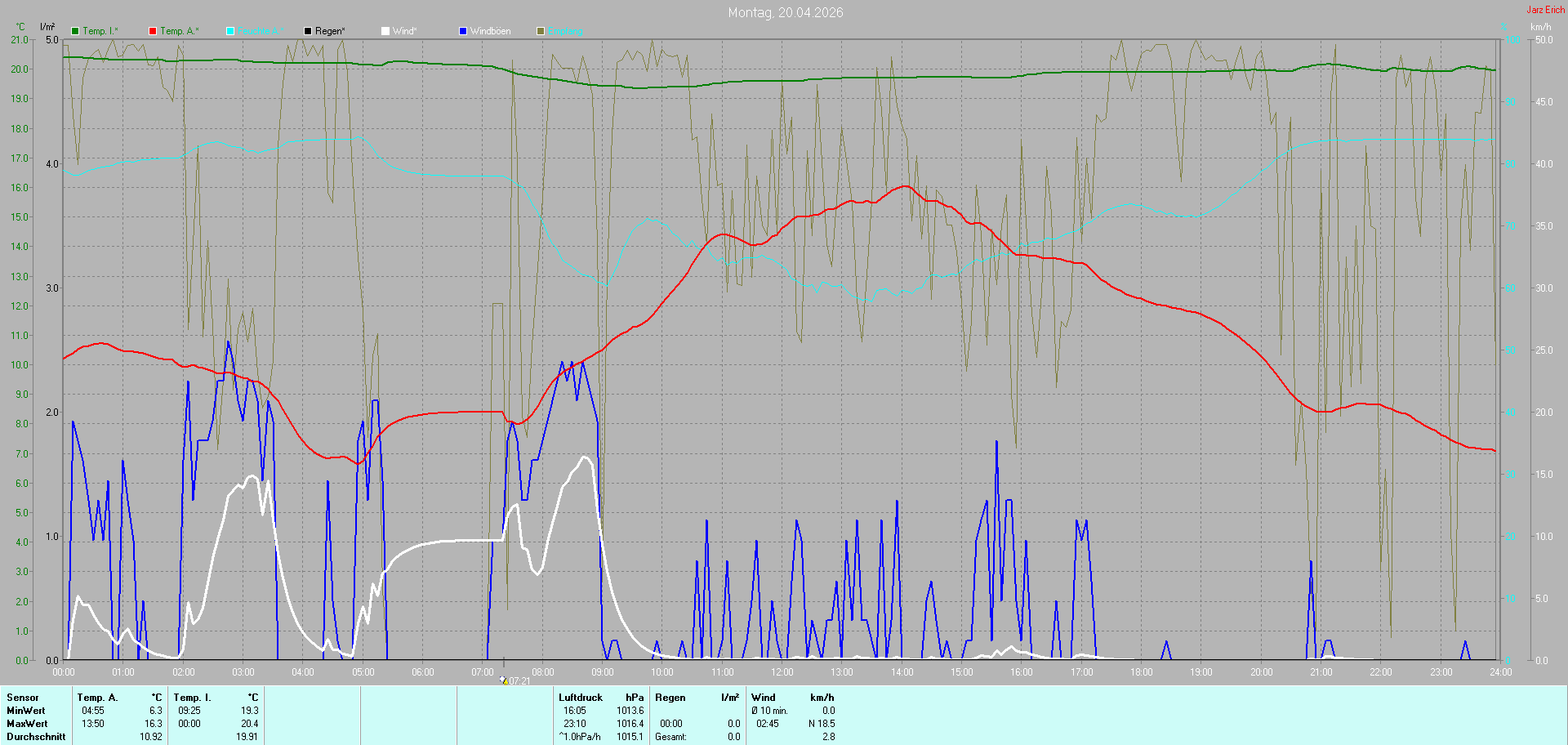Image resolution: width=1568 pixels, height=745 pixels.
Task: Click the 'Regen' header in the bottom table
Action: 670,698
